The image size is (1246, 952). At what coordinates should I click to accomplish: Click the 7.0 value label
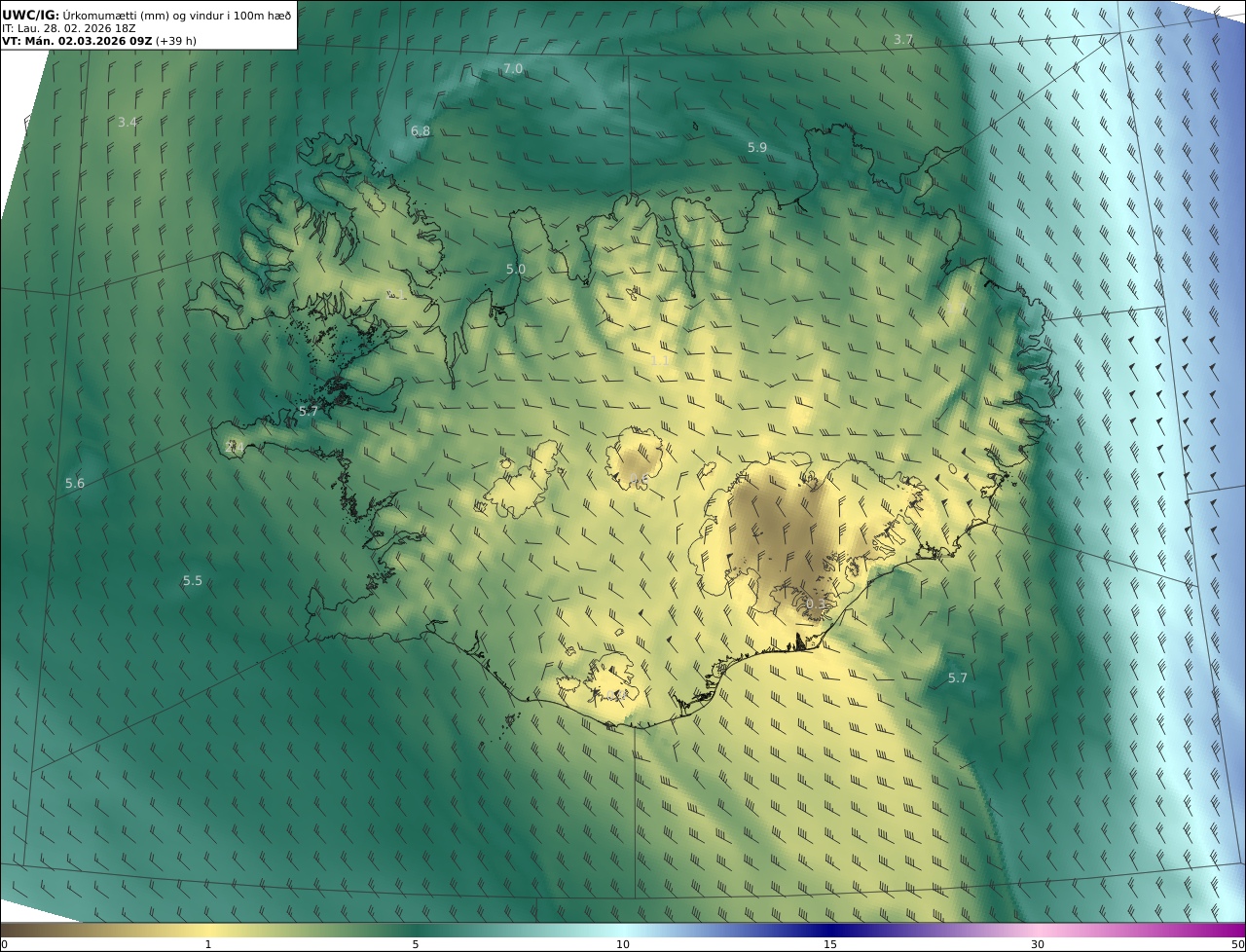[x=513, y=68]
